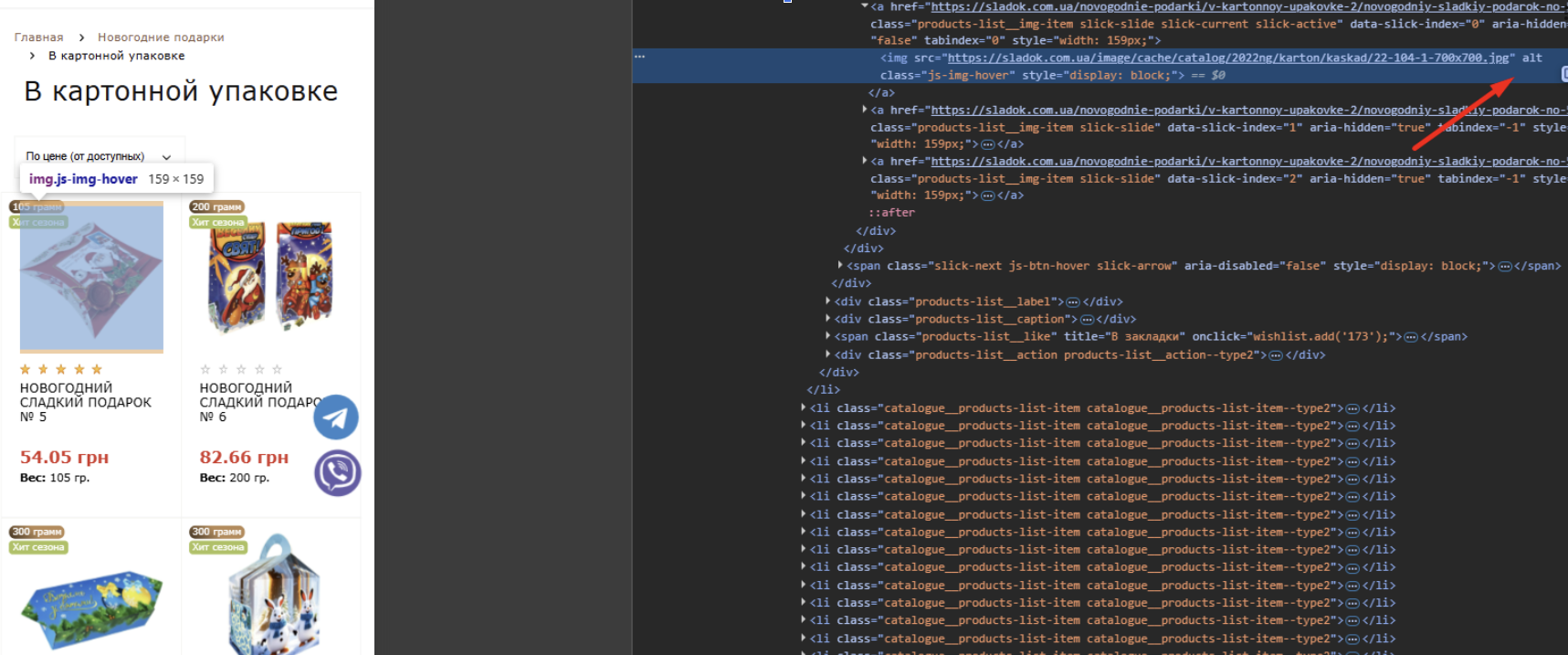Expand the anchor node with data-slick-index="1"
1568x655 pixels.
(x=864, y=110)
